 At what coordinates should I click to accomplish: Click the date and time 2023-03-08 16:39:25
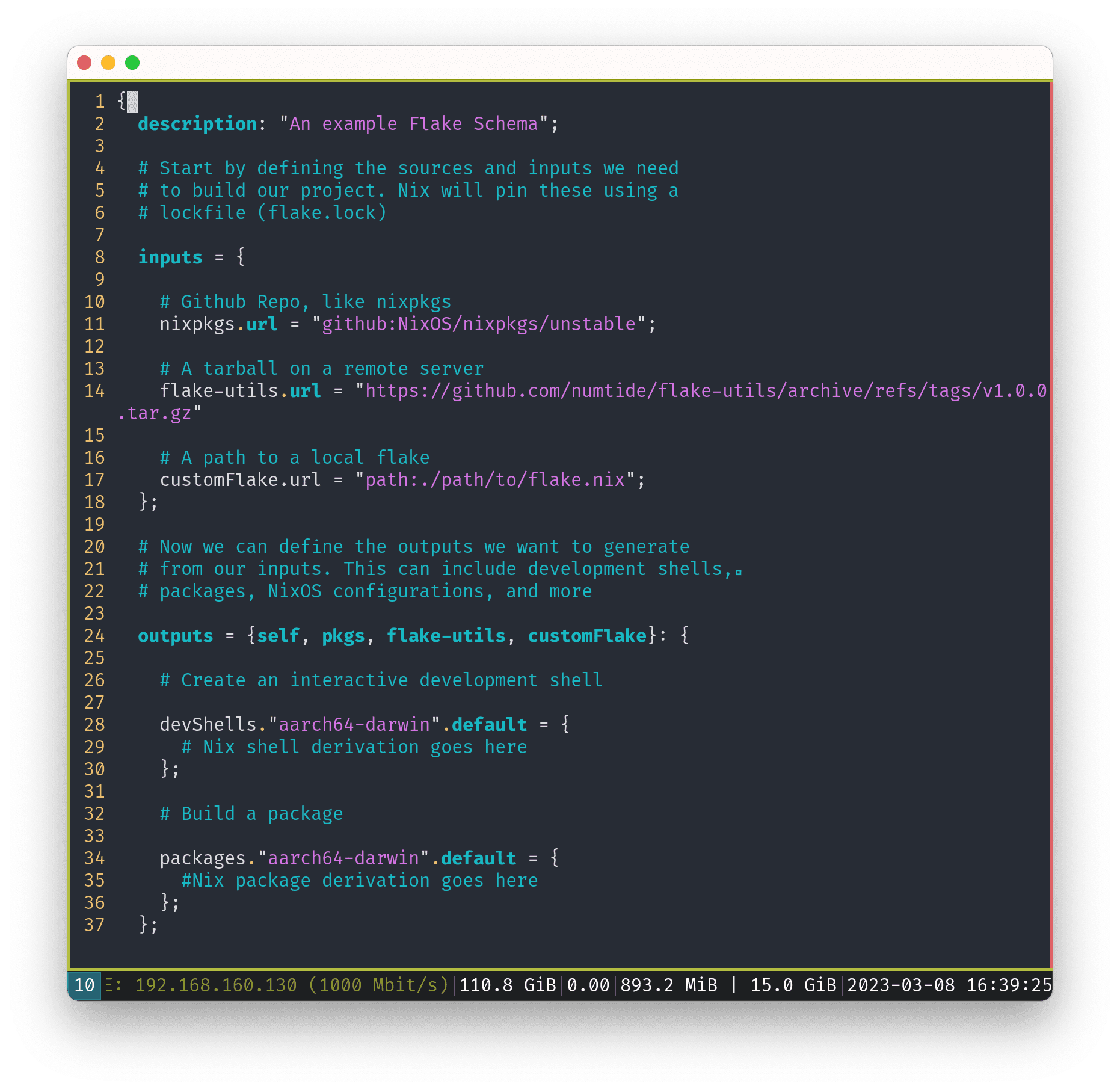pos(949,985)
